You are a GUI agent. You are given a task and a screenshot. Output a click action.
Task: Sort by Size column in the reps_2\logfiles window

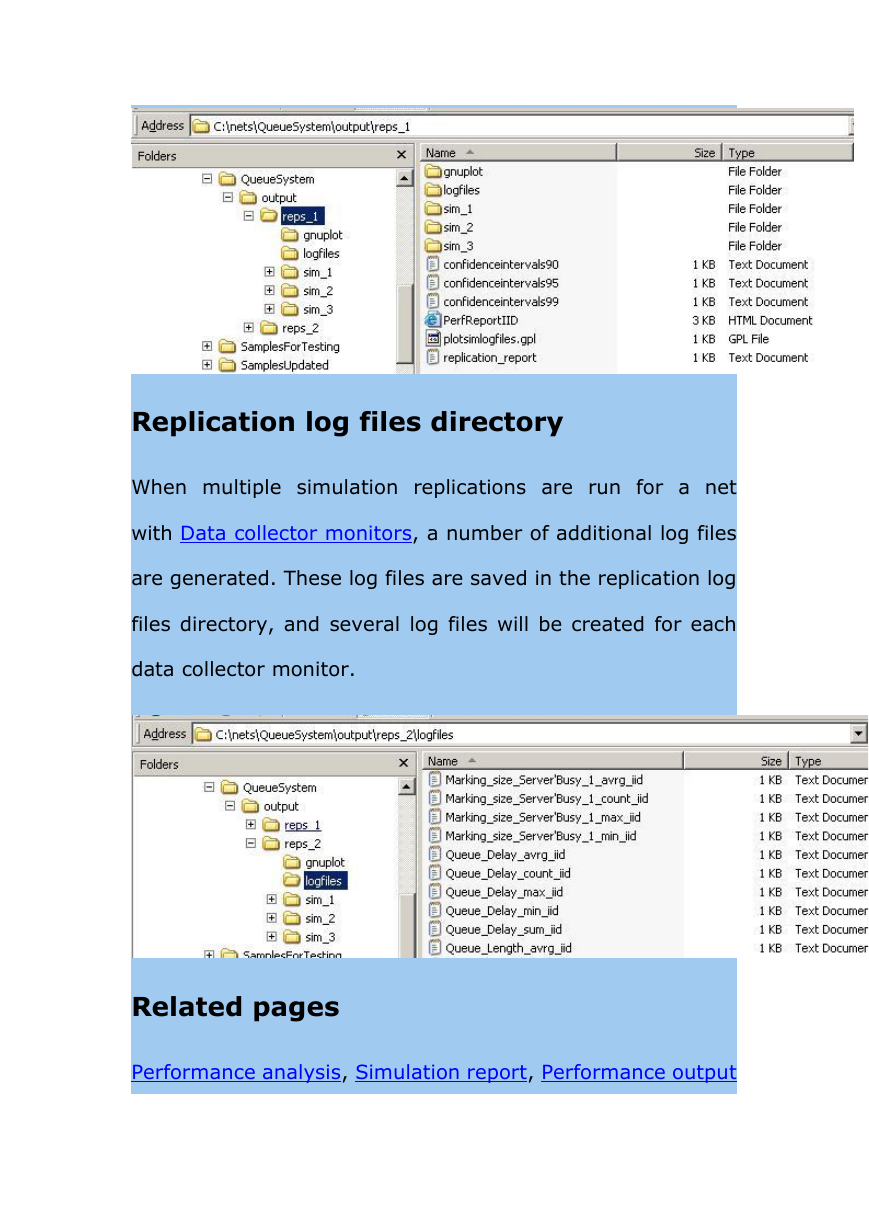click(x=737, y=761)
